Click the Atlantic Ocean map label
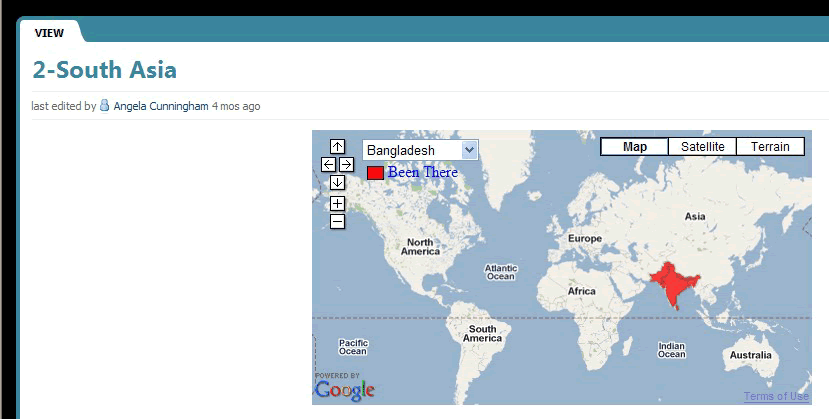 pyautogui.click(x=501, y=272)
